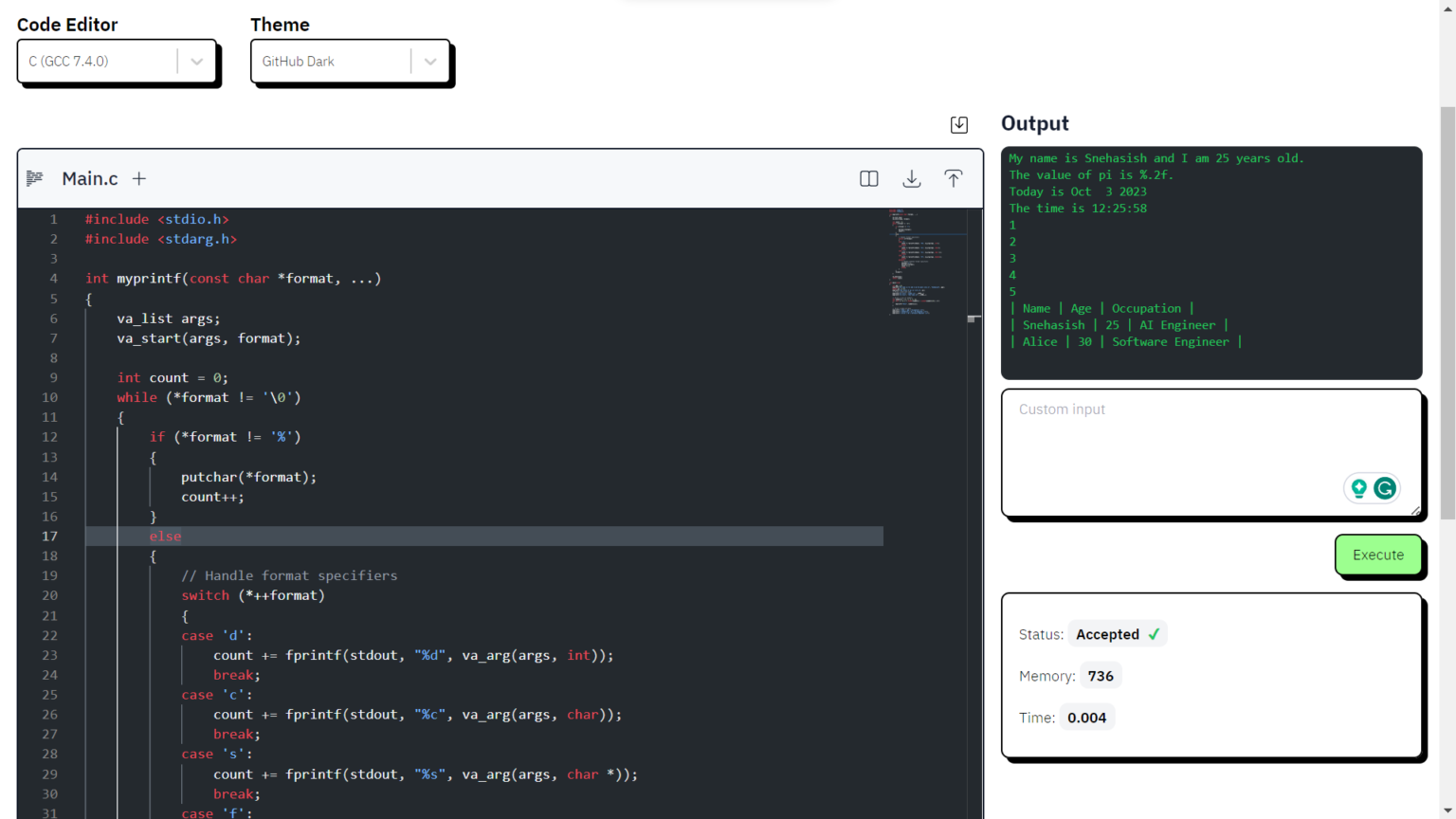1456x819 pixels.
Task: Place cursor on line 17 else statement
Action: click(x=165, y=537)
